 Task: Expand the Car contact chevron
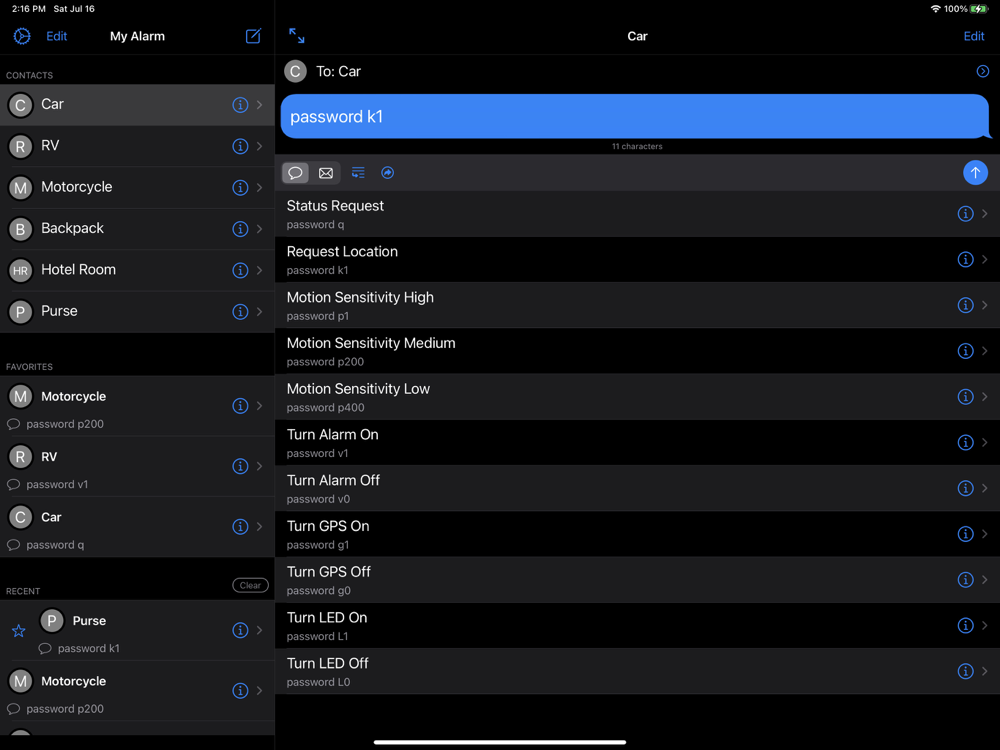[260, 105]
